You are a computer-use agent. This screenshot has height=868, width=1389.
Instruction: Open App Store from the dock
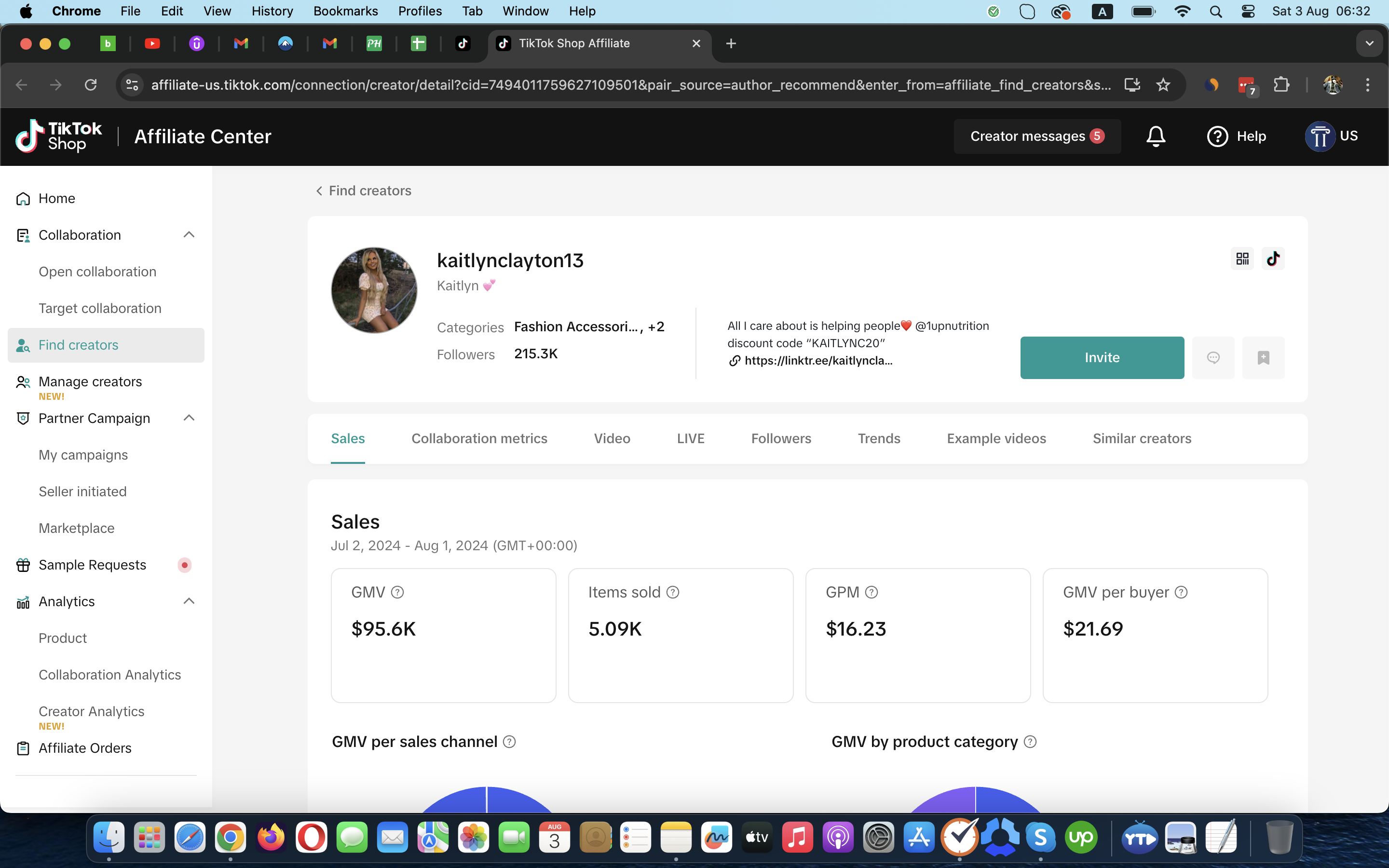(919, 838)
